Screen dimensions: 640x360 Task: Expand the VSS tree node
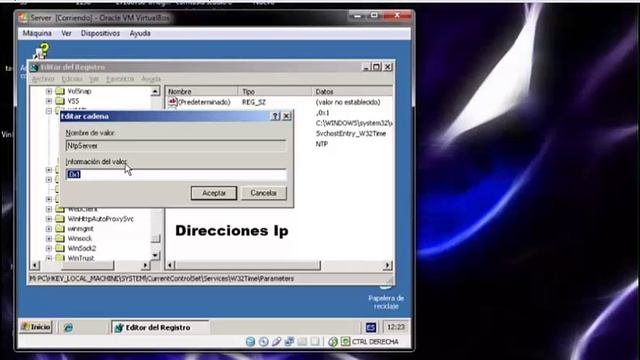(49, 101)
